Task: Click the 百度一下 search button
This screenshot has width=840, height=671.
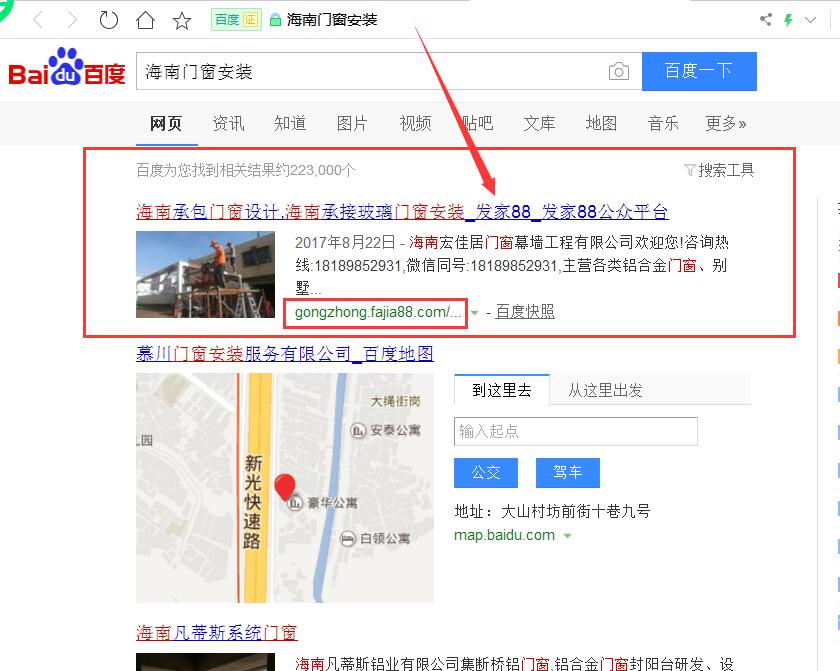Action: [699, 71]
